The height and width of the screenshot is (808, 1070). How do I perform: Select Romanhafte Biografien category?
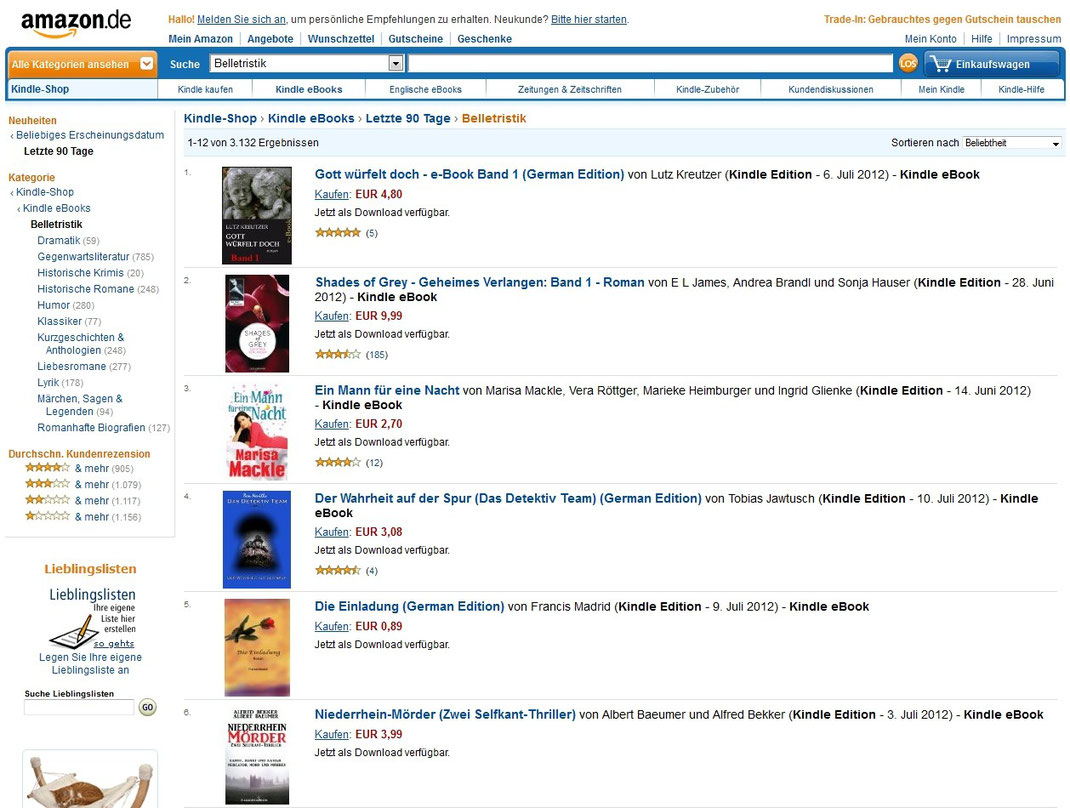(91, 428)
